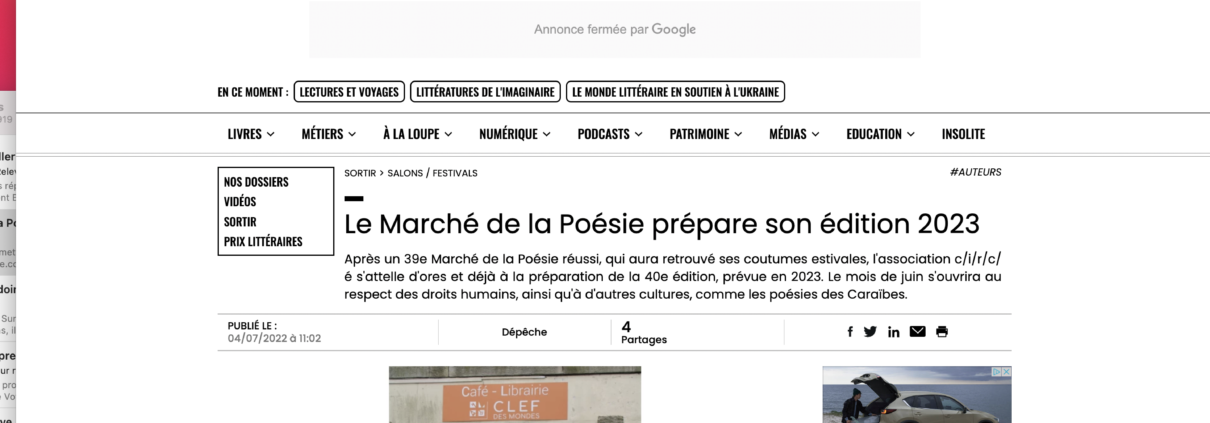
Task: Follow the #AUTEURS hashtag link
Action: click(975, 172)
